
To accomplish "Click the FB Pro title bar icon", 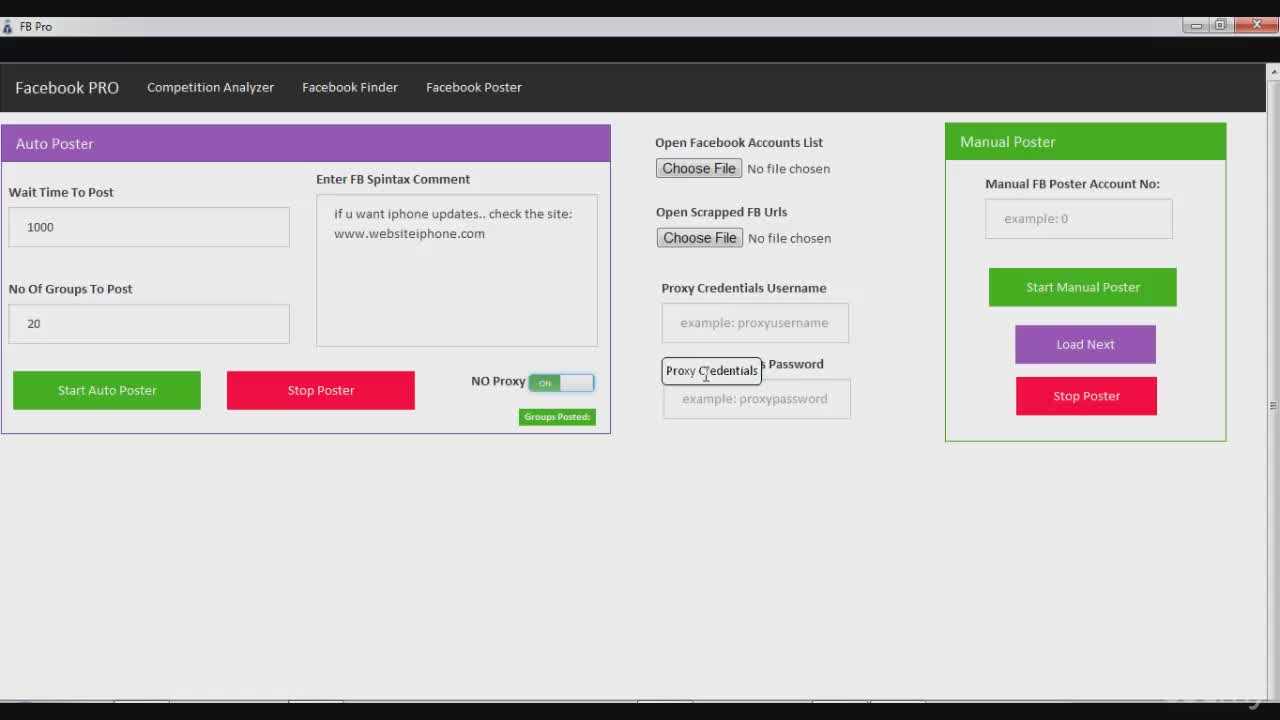I will click(8, 27).
